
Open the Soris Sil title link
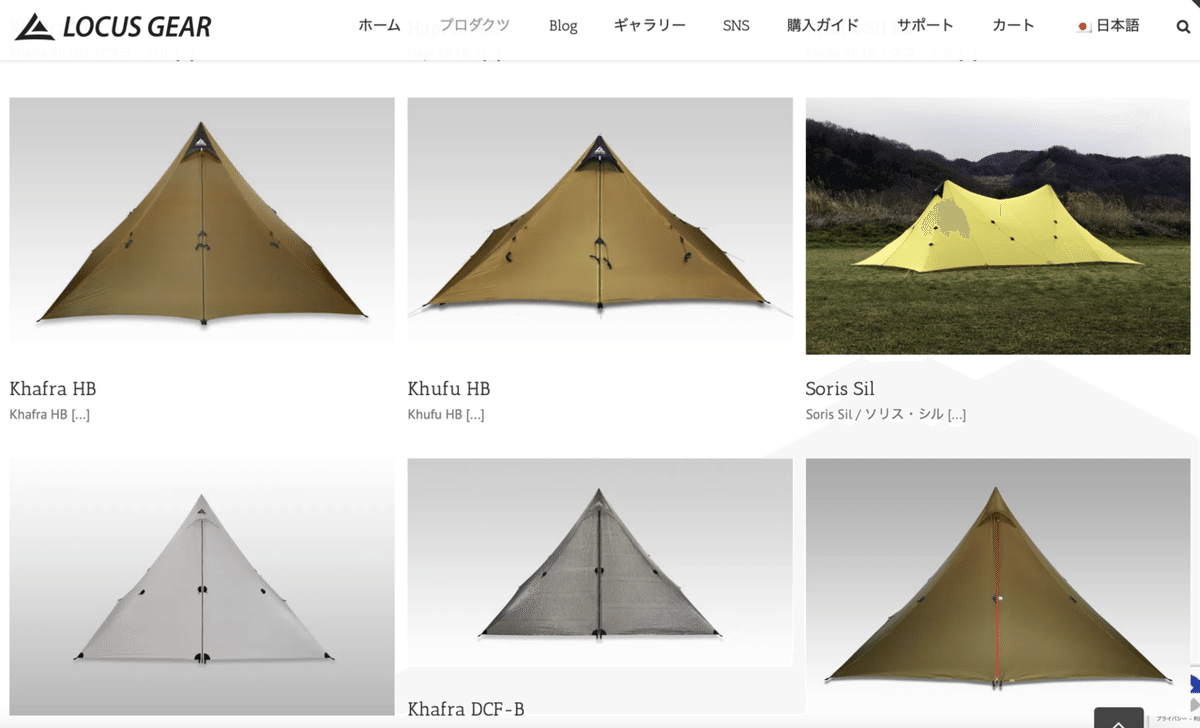click(840, 389)
